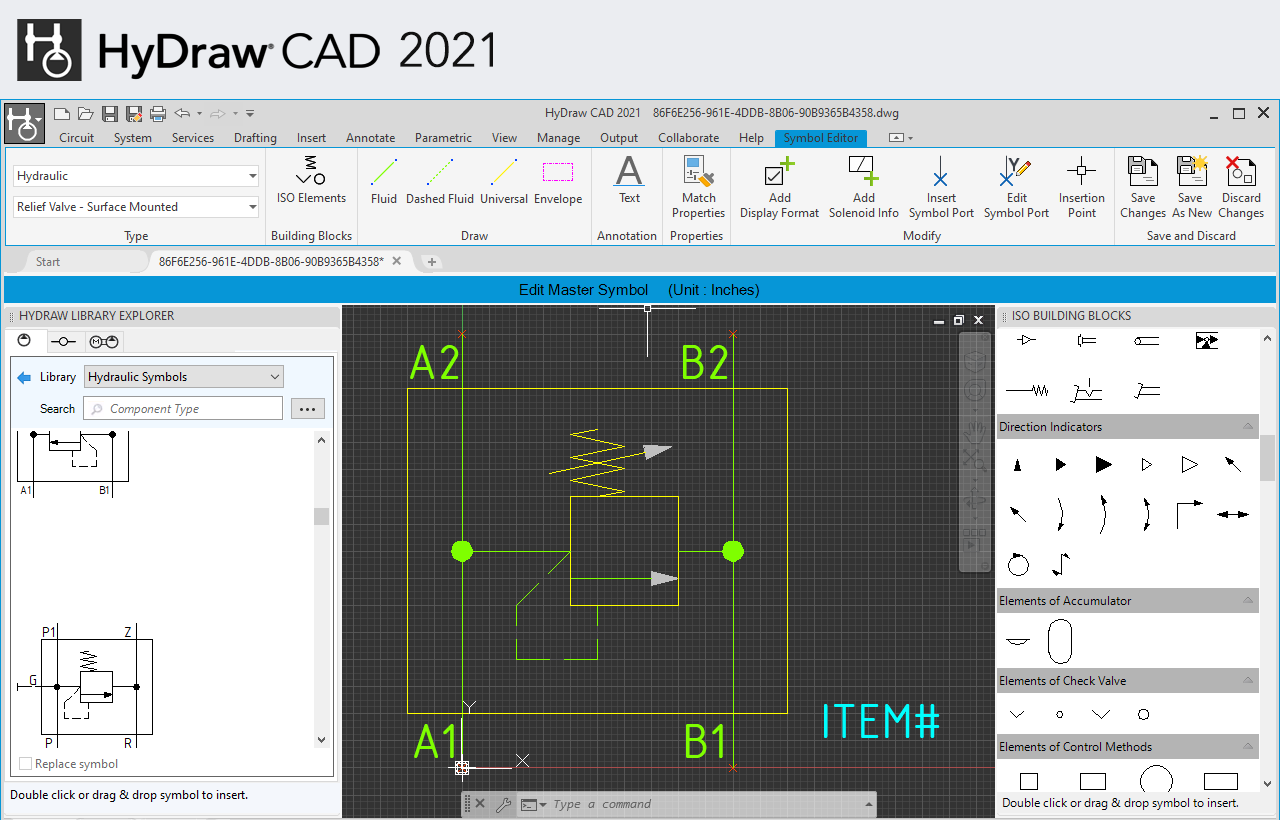Screen dimensions: 1280x820
Task: Click Discard Changes
Action: click(1241, 187)
